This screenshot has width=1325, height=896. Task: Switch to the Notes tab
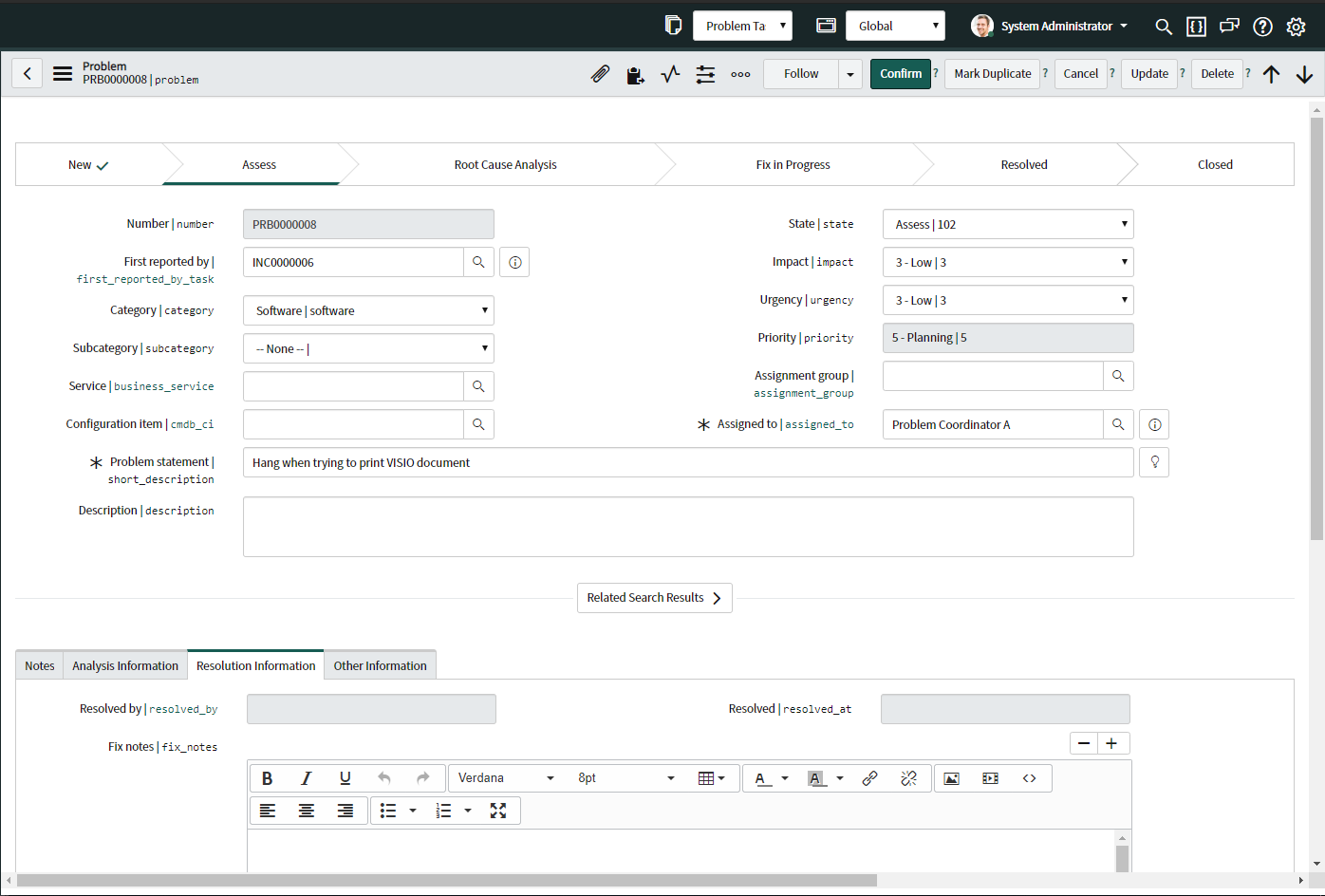click(40, 665)
